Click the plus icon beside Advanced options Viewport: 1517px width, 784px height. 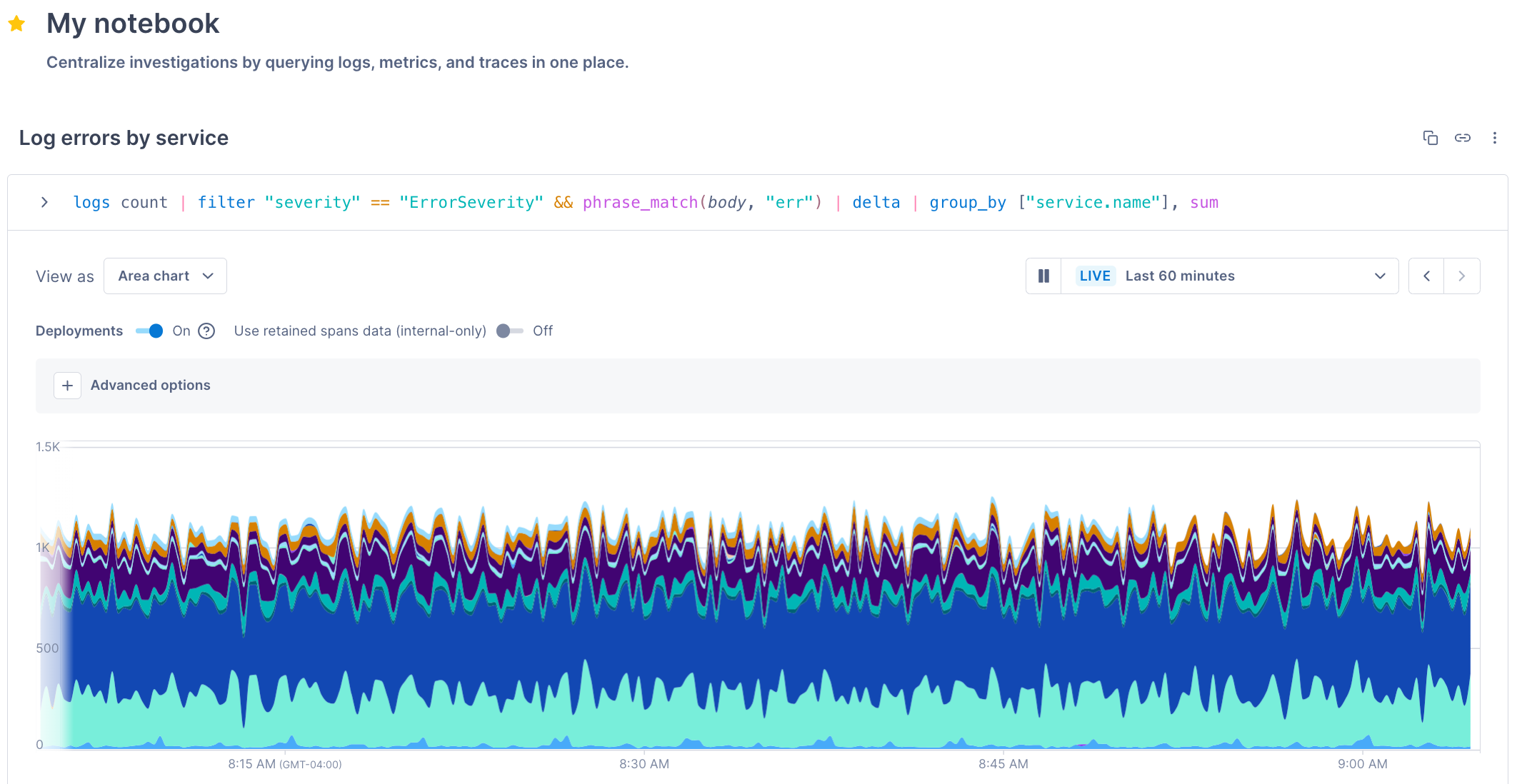67,386
